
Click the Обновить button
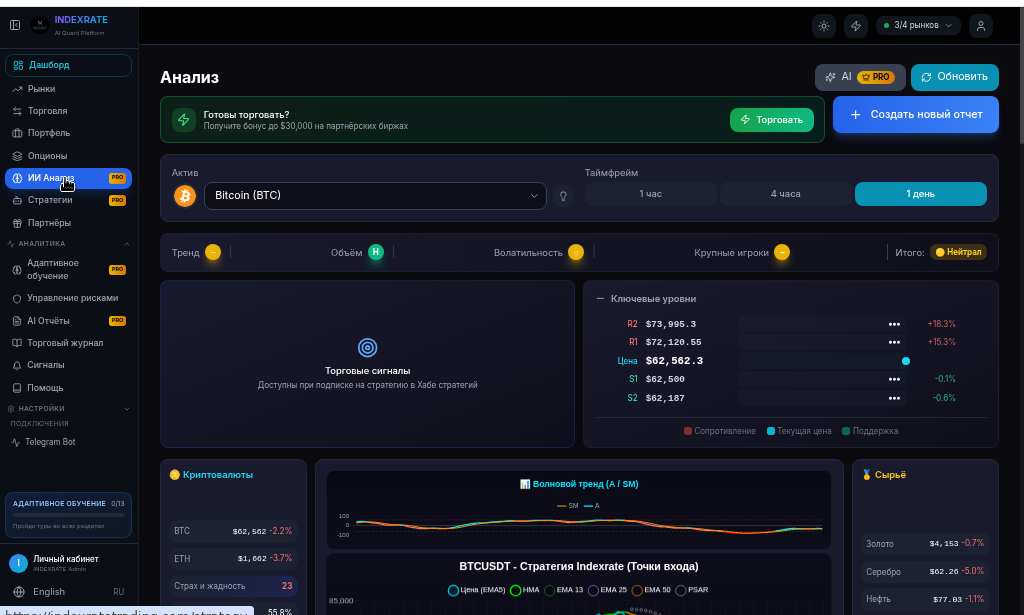pyautogui.click(x=955, y=77)
